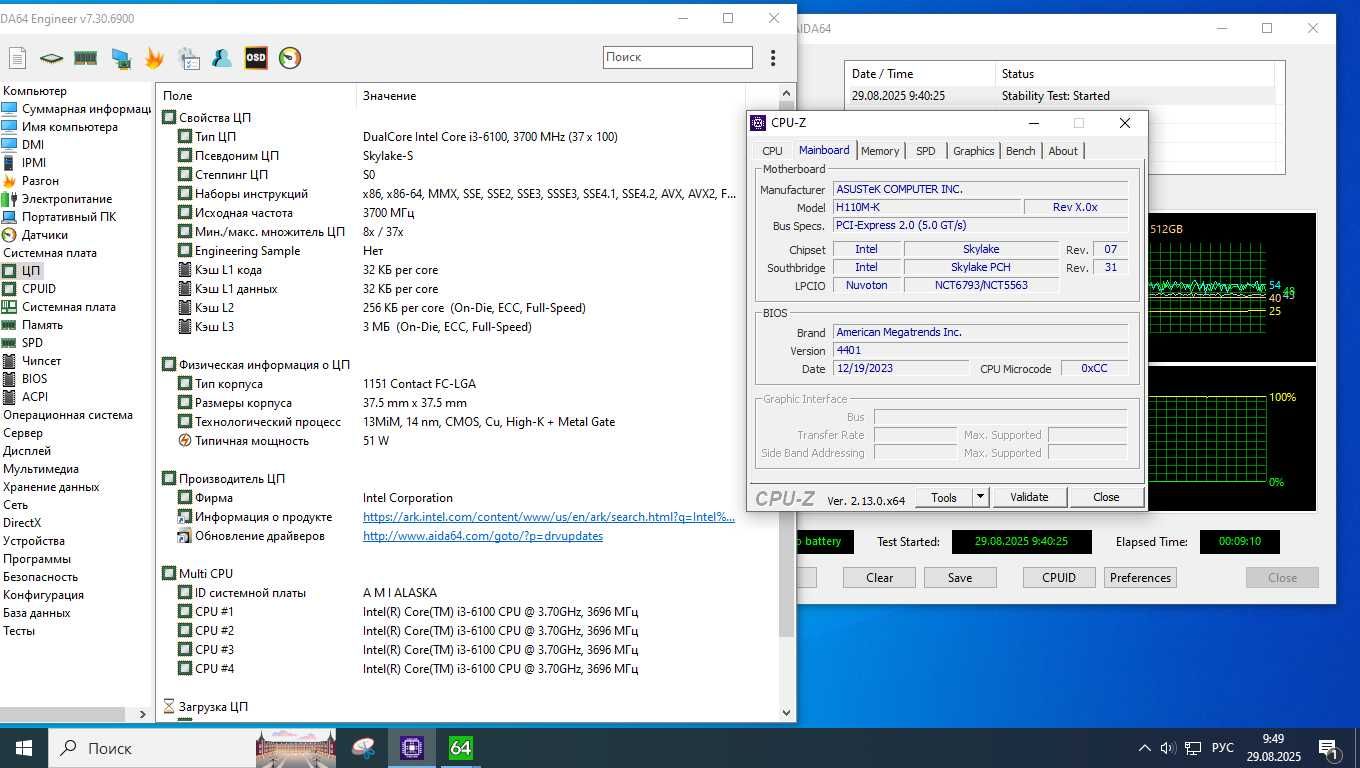Open the three-dot menu beside search field
The image size is (1360, 768).
click(x=773, y=58)
